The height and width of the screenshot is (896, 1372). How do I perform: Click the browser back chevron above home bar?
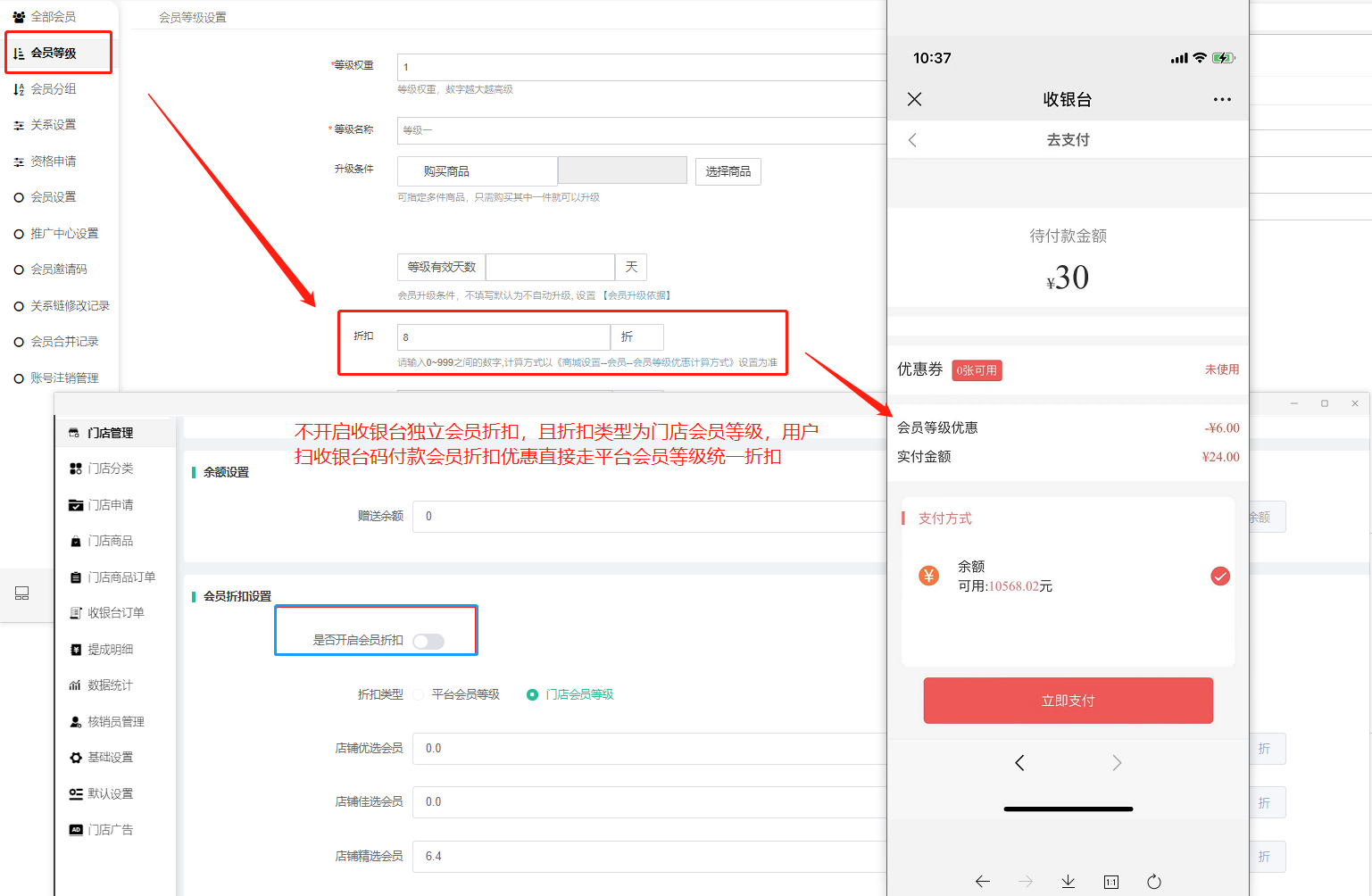1019,762
